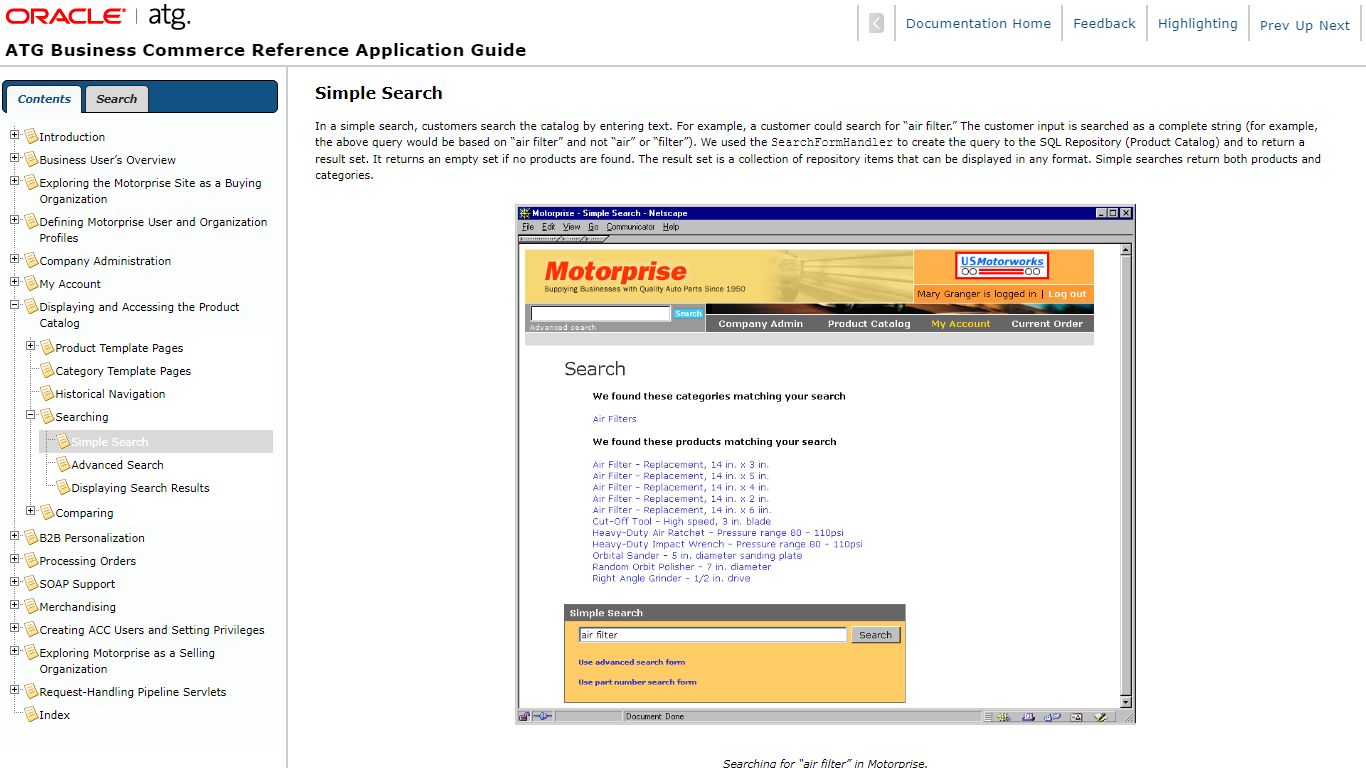Open the Merchandising topic

[77, 607]
